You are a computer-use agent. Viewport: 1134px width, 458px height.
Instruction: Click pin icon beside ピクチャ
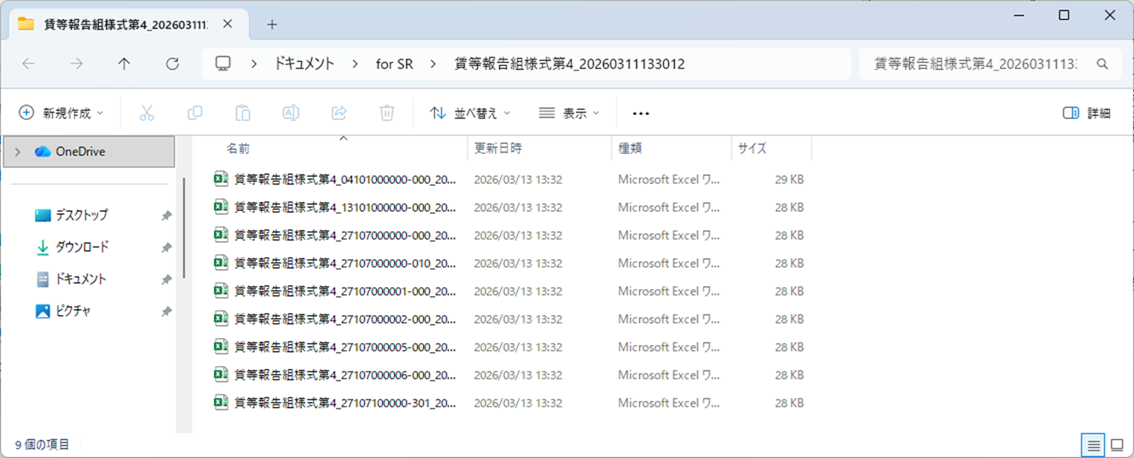click(x=166, y=311)
